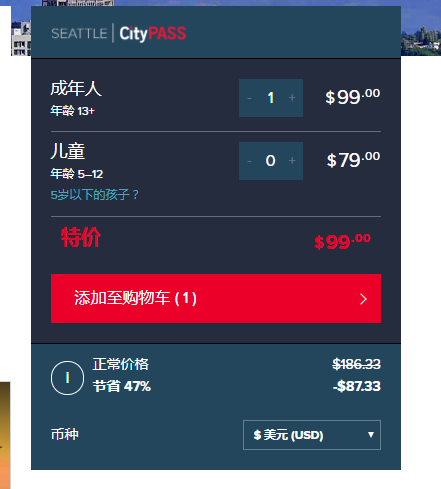Open the 5岁以下的孩子？ link

95,194
